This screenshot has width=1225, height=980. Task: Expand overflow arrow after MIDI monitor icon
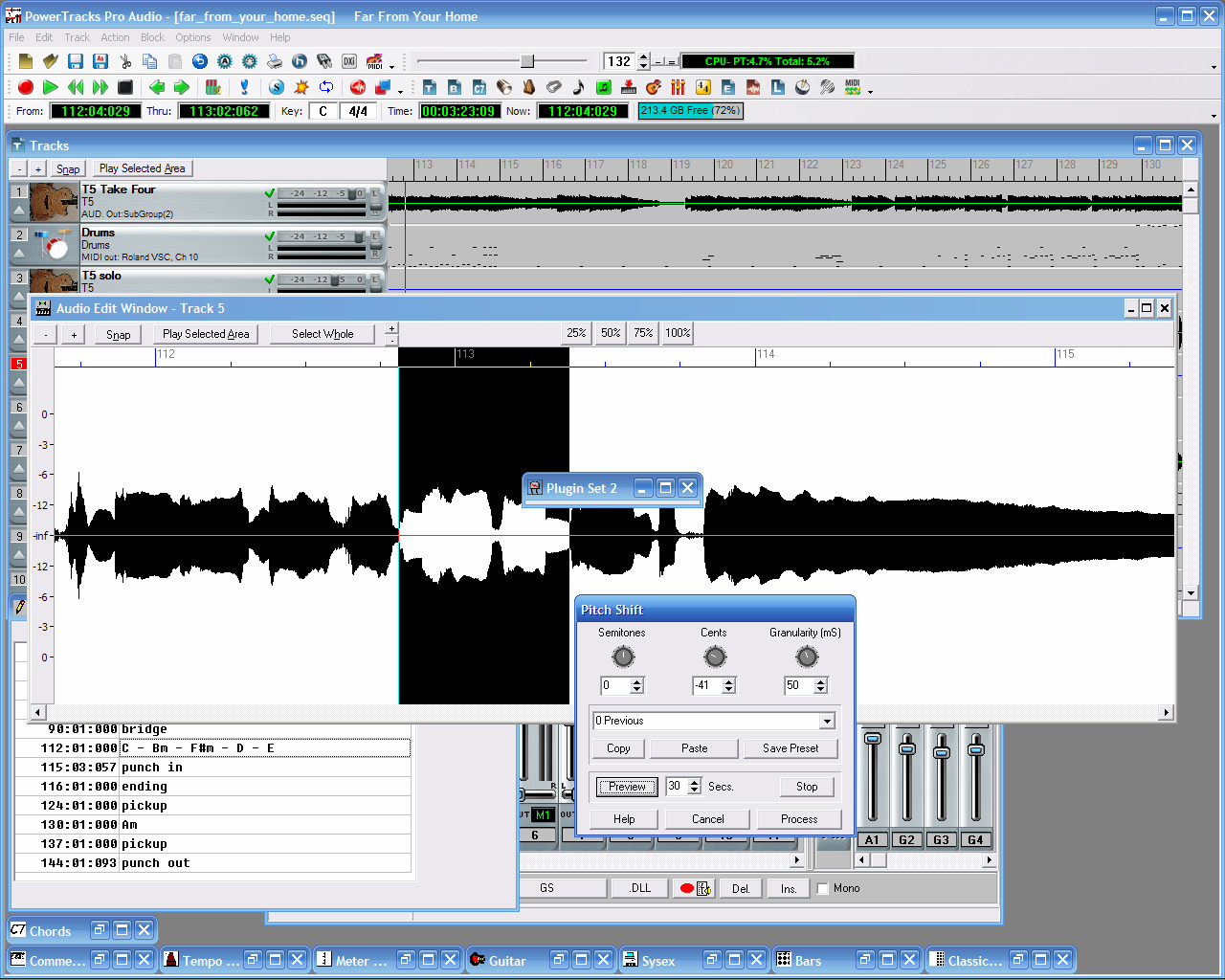pos(871,92)
